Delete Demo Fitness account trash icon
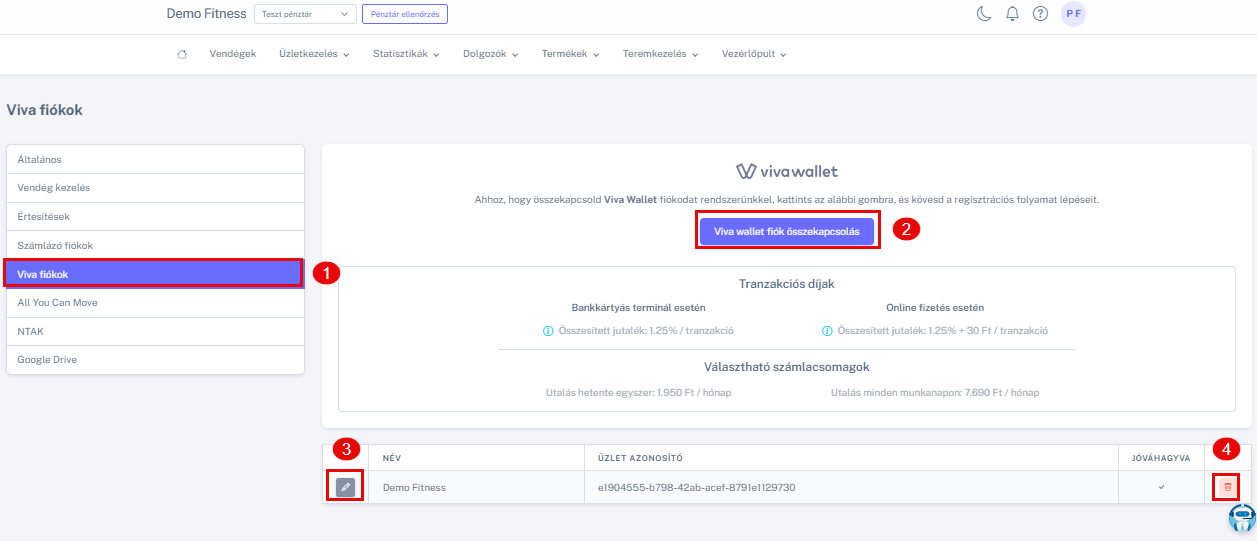The image size is (1257, 541). 1228,487
